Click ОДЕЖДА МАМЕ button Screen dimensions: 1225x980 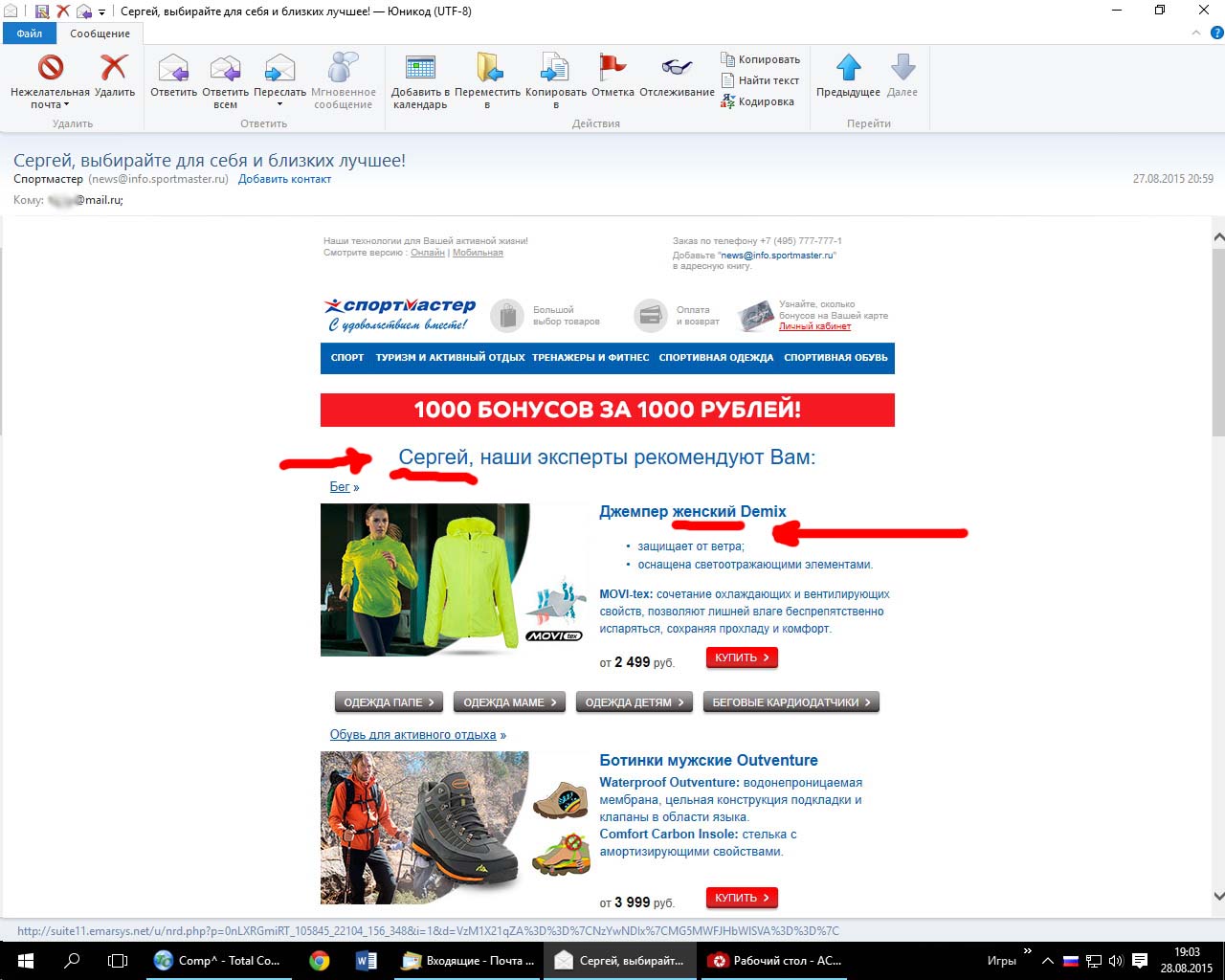pos(509,702)
